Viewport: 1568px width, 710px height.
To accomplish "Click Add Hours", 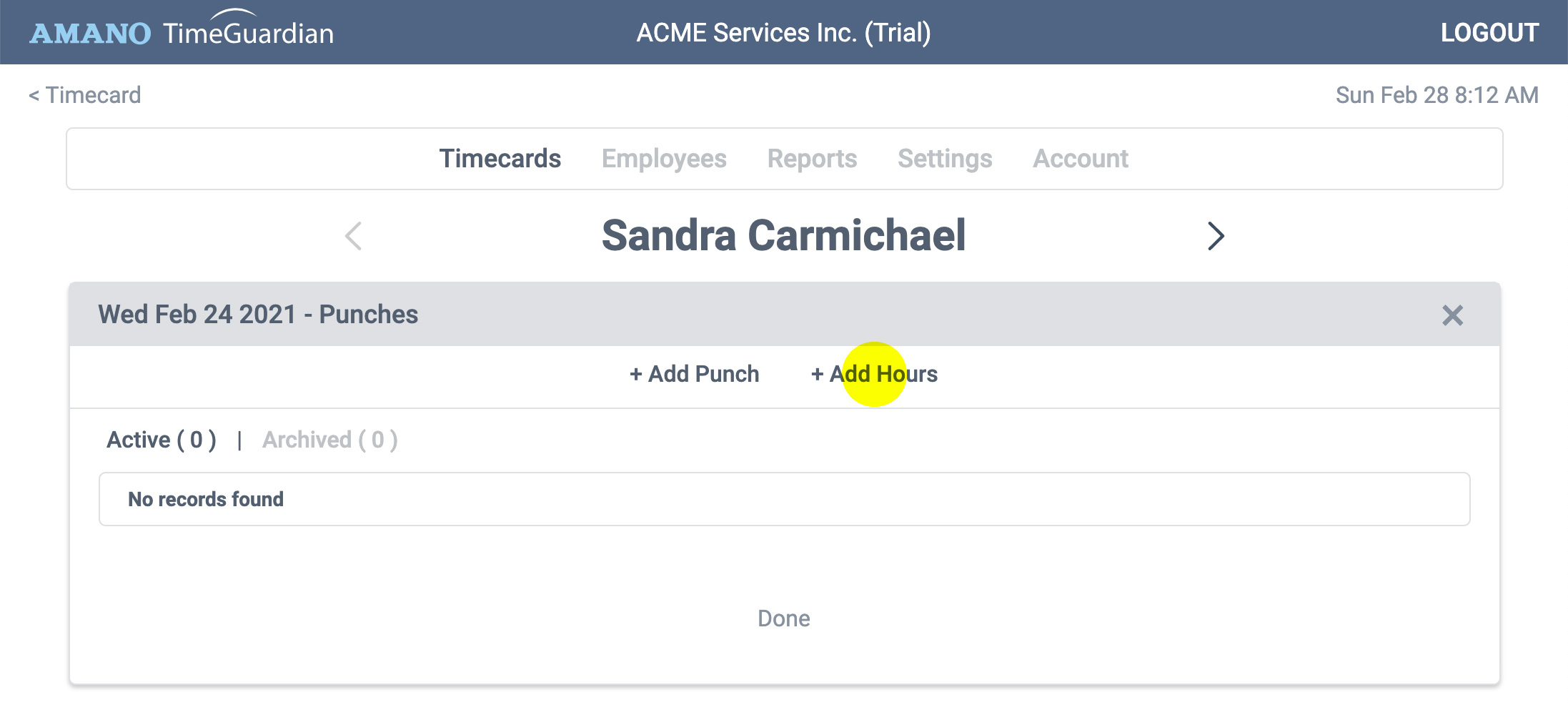I will coord(874,374).
